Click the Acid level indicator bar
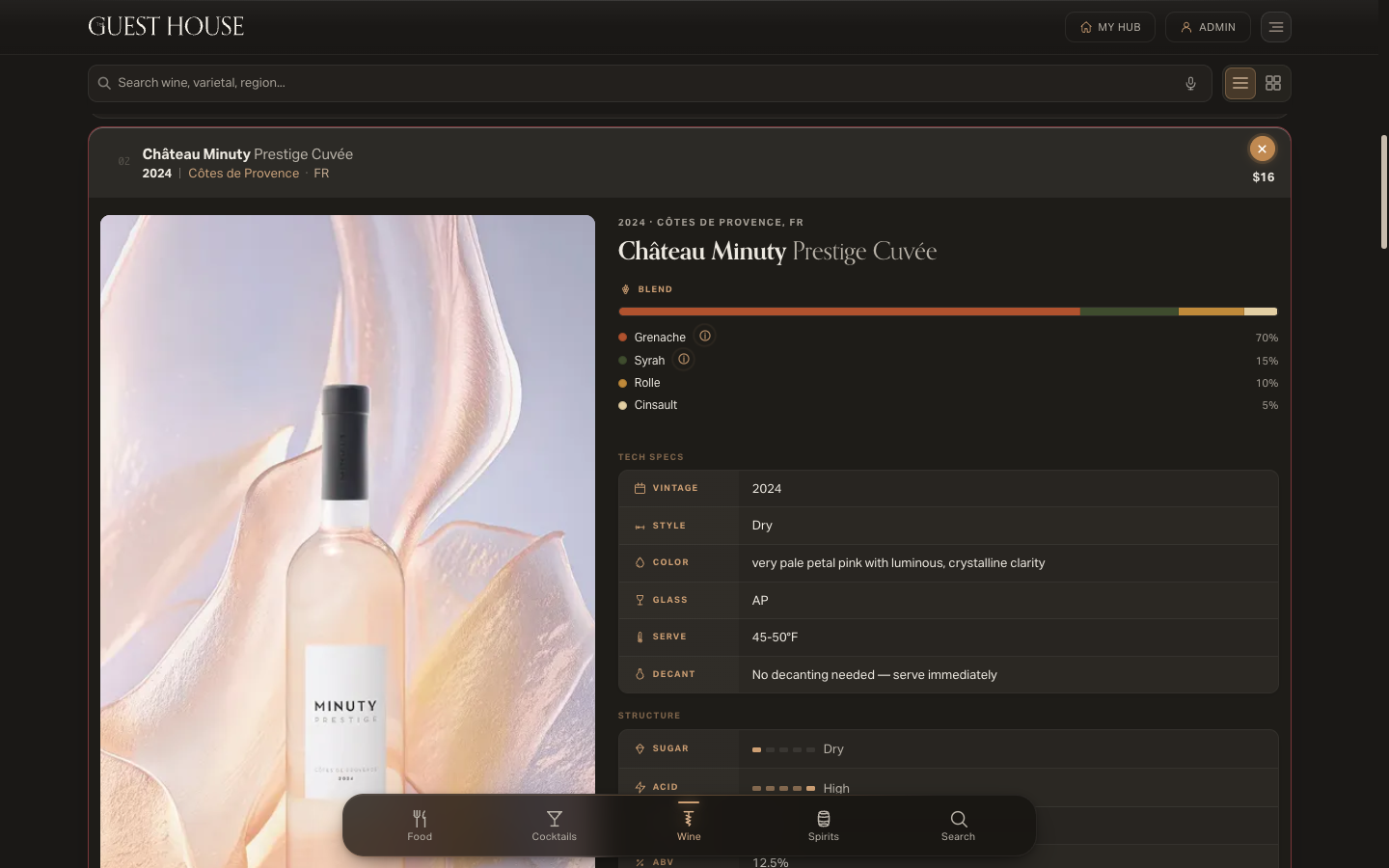Screen dimensions: 1389x868 tap(783, 788)
